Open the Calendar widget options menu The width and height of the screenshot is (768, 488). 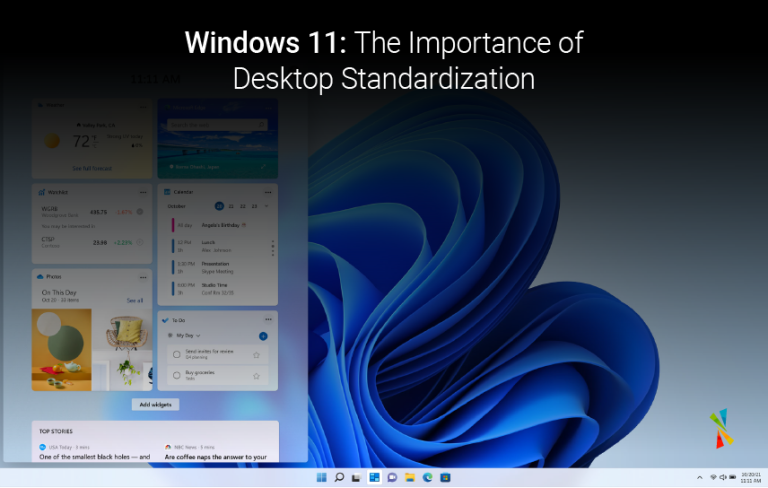tap(268, 193)
